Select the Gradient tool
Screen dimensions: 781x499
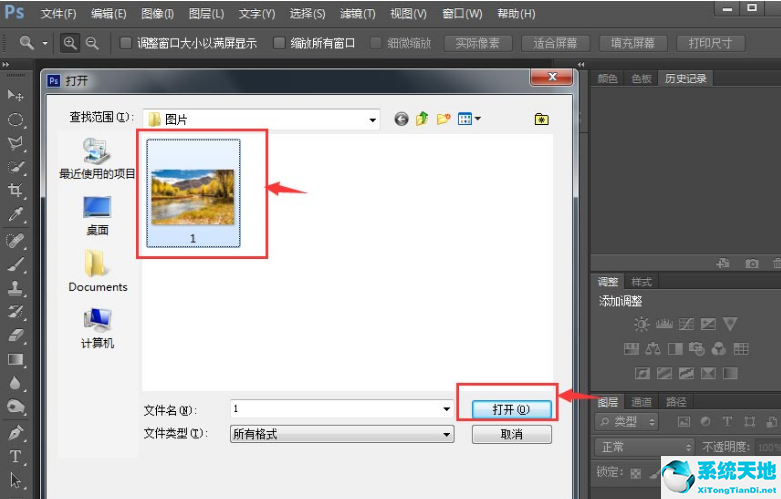(15, 359)
